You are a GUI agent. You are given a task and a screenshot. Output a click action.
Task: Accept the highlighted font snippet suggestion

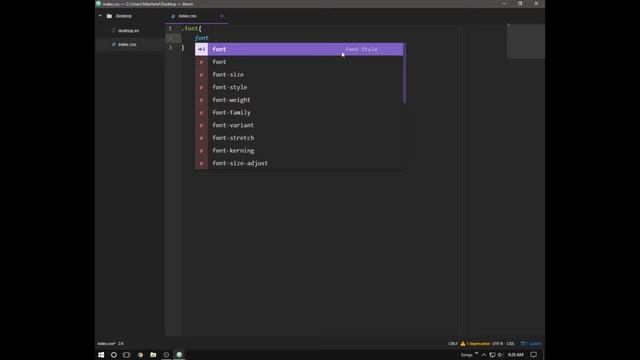299,49
